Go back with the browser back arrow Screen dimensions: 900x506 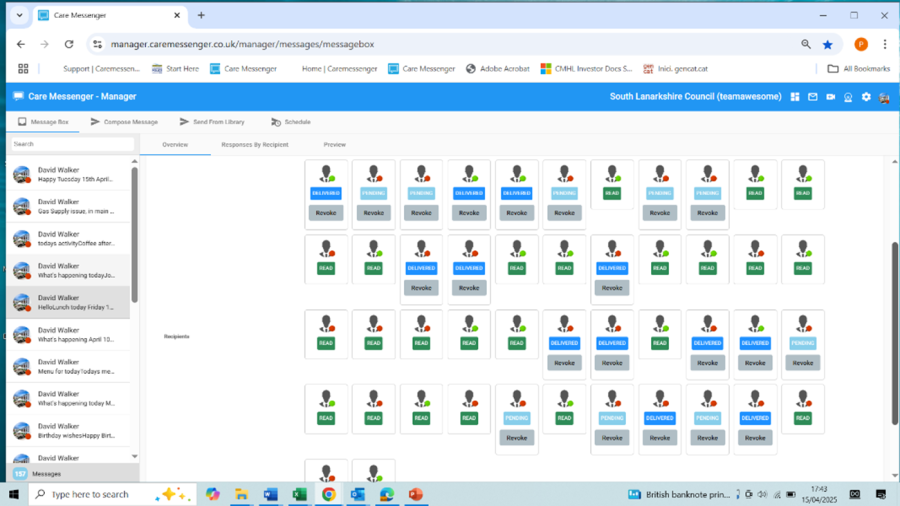point(21,44)
